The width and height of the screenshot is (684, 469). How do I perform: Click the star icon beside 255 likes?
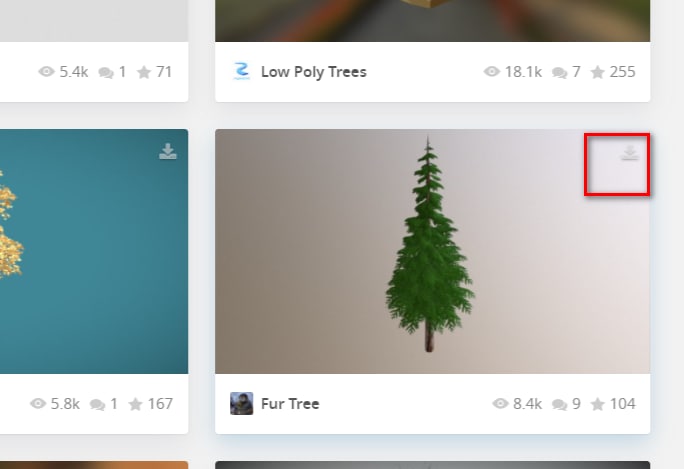point(598,72)
